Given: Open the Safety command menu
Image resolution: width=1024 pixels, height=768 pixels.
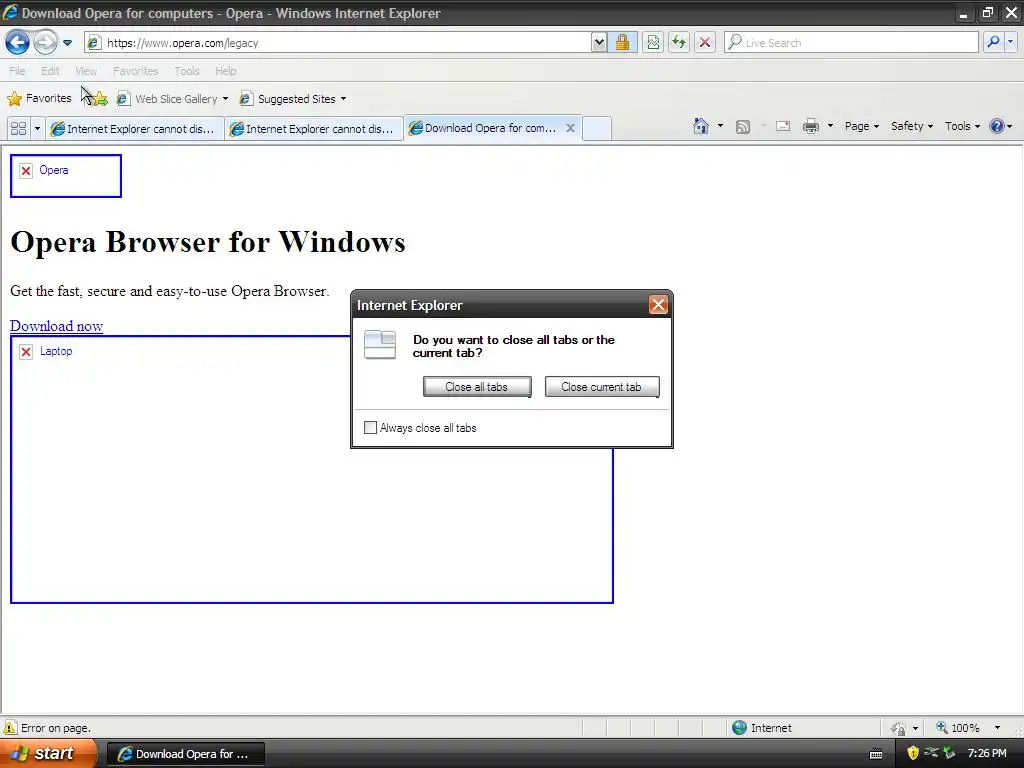Looking at the screenshot, I should point(912,126).
